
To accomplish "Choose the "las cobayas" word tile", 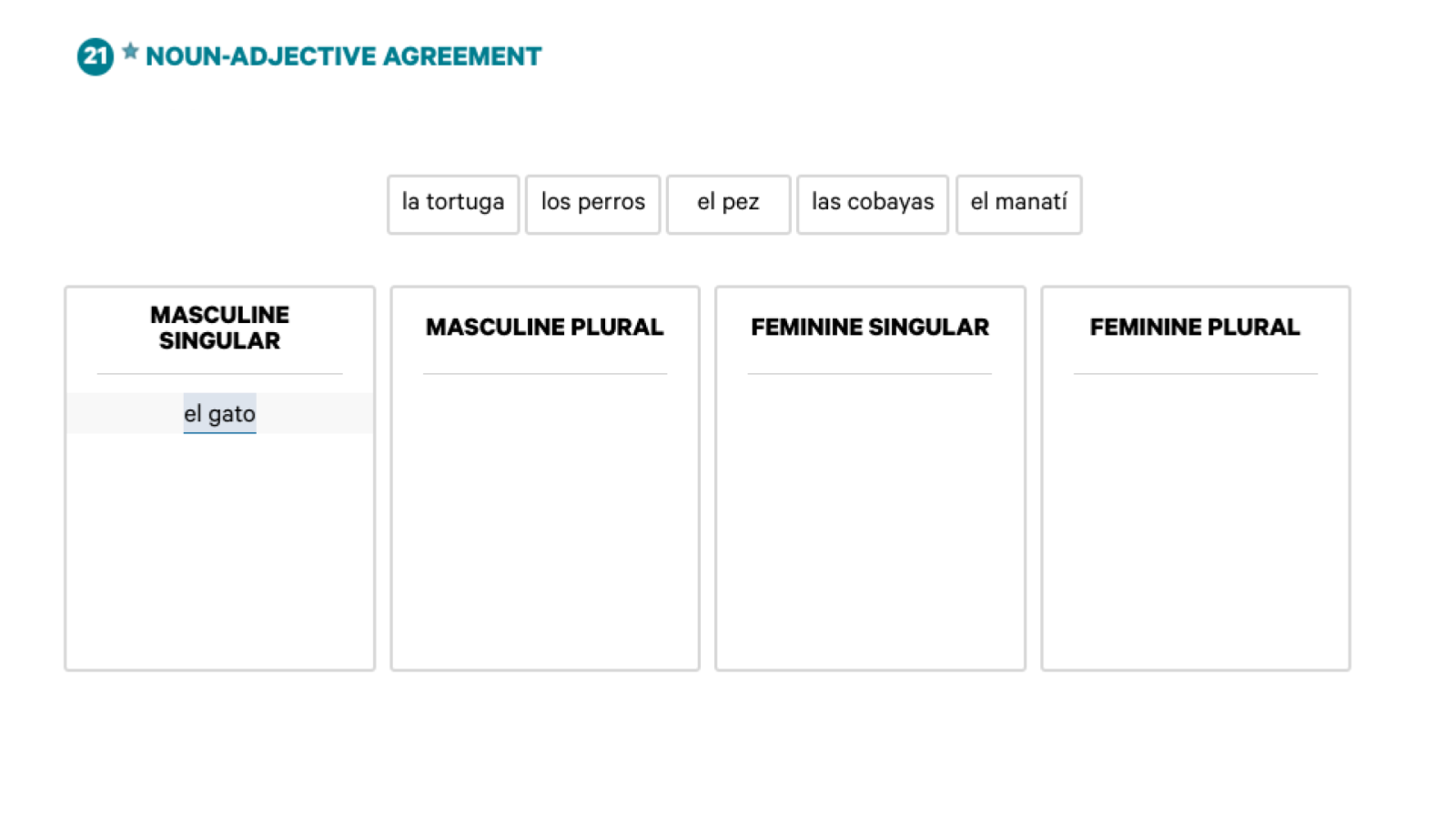I will tap(873, 204).
